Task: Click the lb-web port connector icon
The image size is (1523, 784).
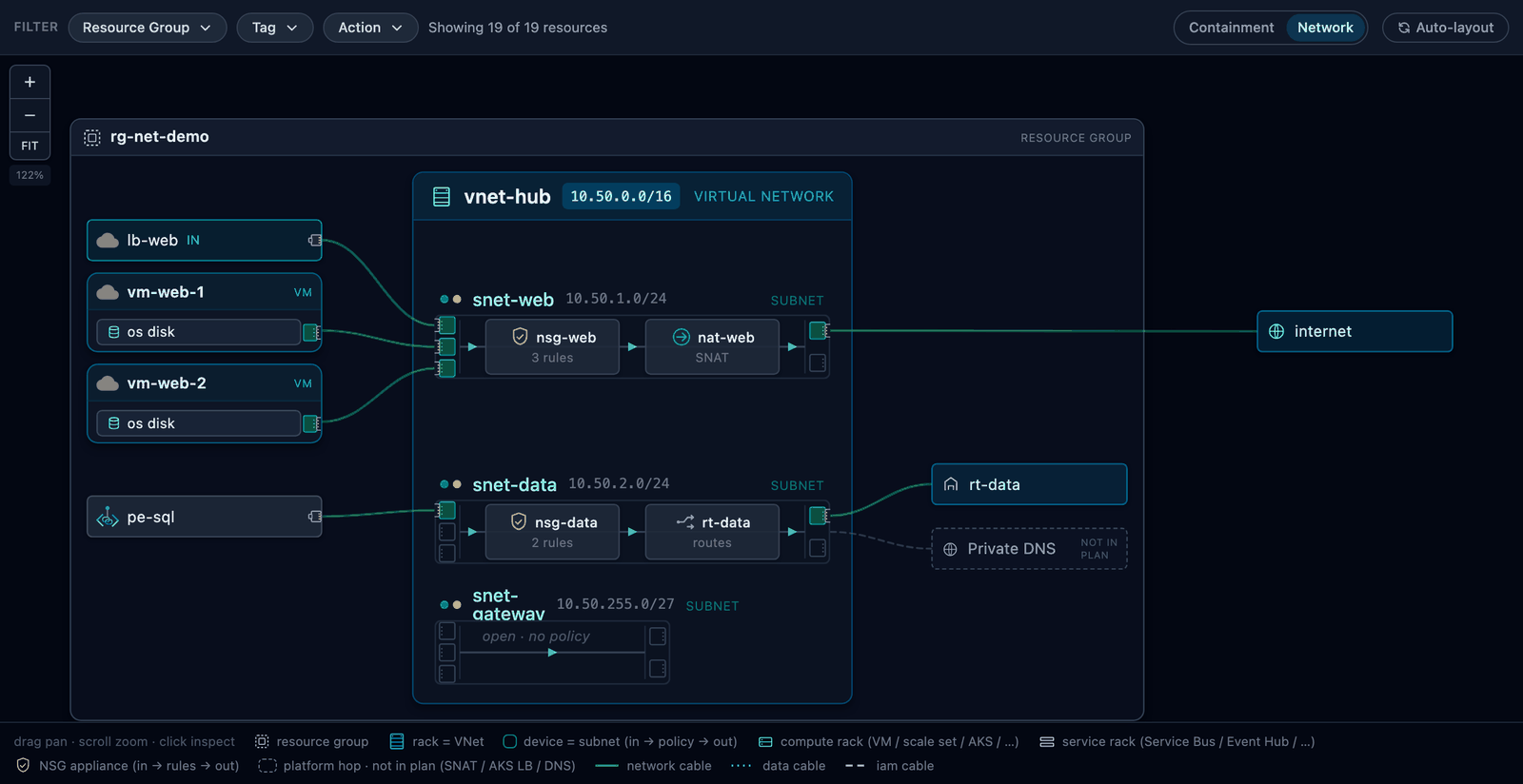Action: click(315, 241)
